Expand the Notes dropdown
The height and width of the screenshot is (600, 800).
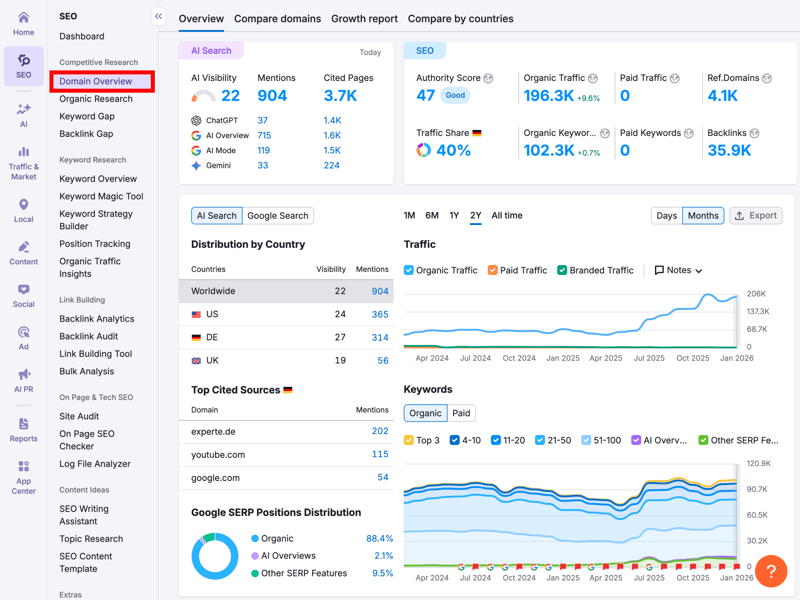click(679, 270)
